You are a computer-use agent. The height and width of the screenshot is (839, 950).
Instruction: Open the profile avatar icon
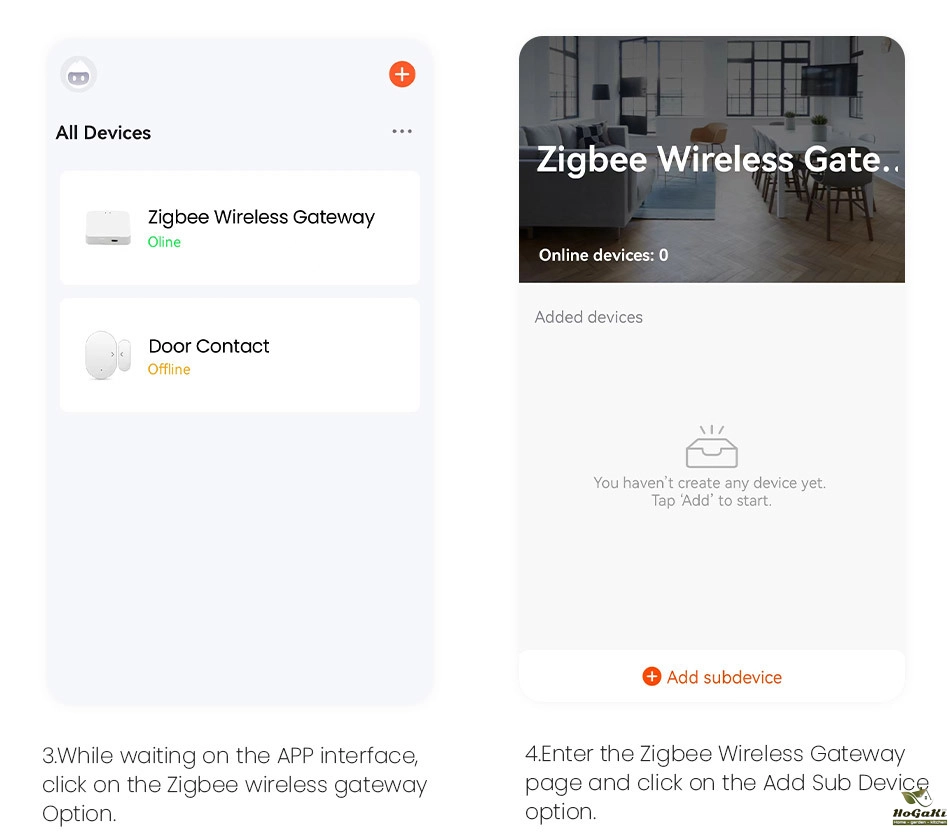79,74
